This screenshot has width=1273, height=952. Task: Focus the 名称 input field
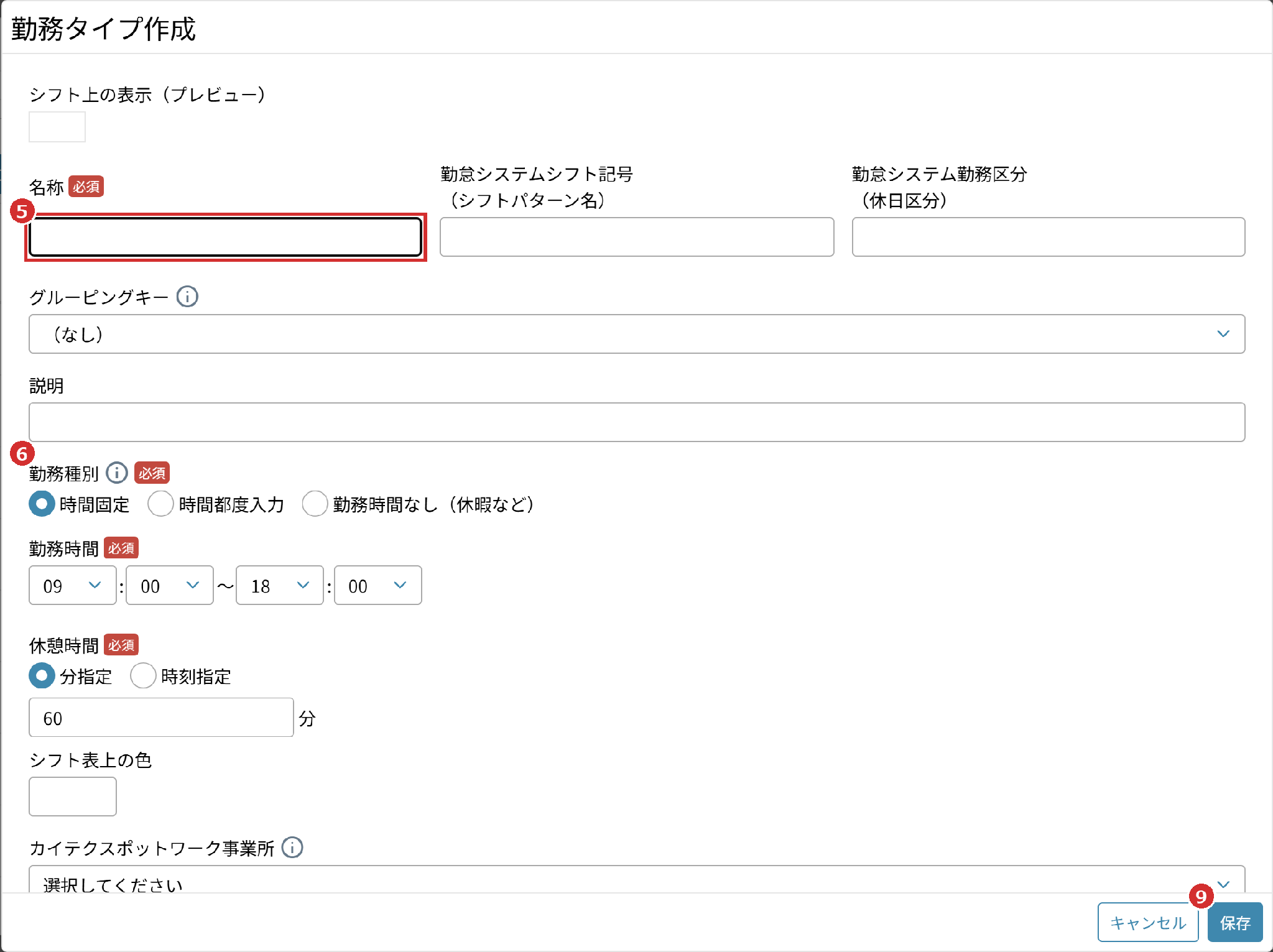coord(226,237)
